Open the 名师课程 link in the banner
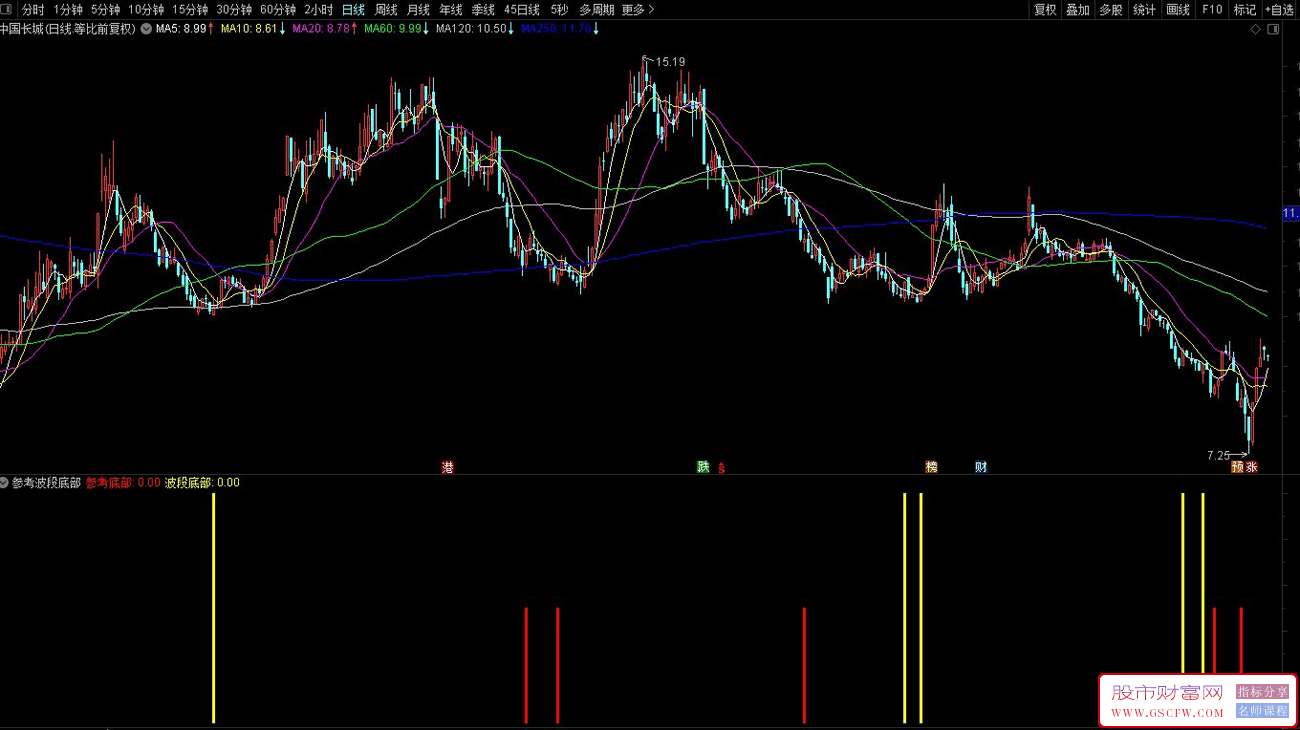The width and height of the screenshot is (1300, 730). click(x=1262, y=711)
